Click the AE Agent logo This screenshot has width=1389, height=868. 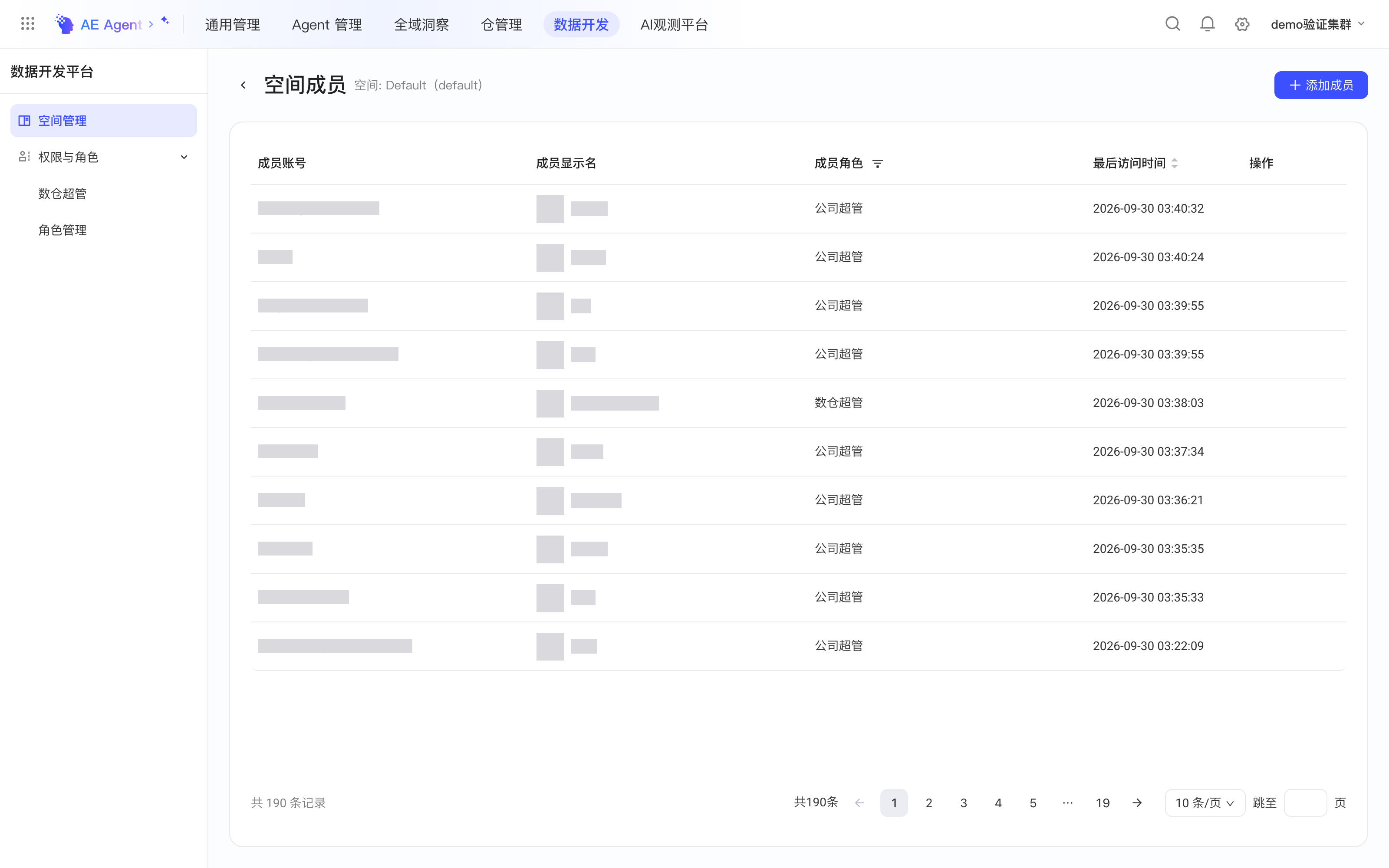click(x=98, y=24)
